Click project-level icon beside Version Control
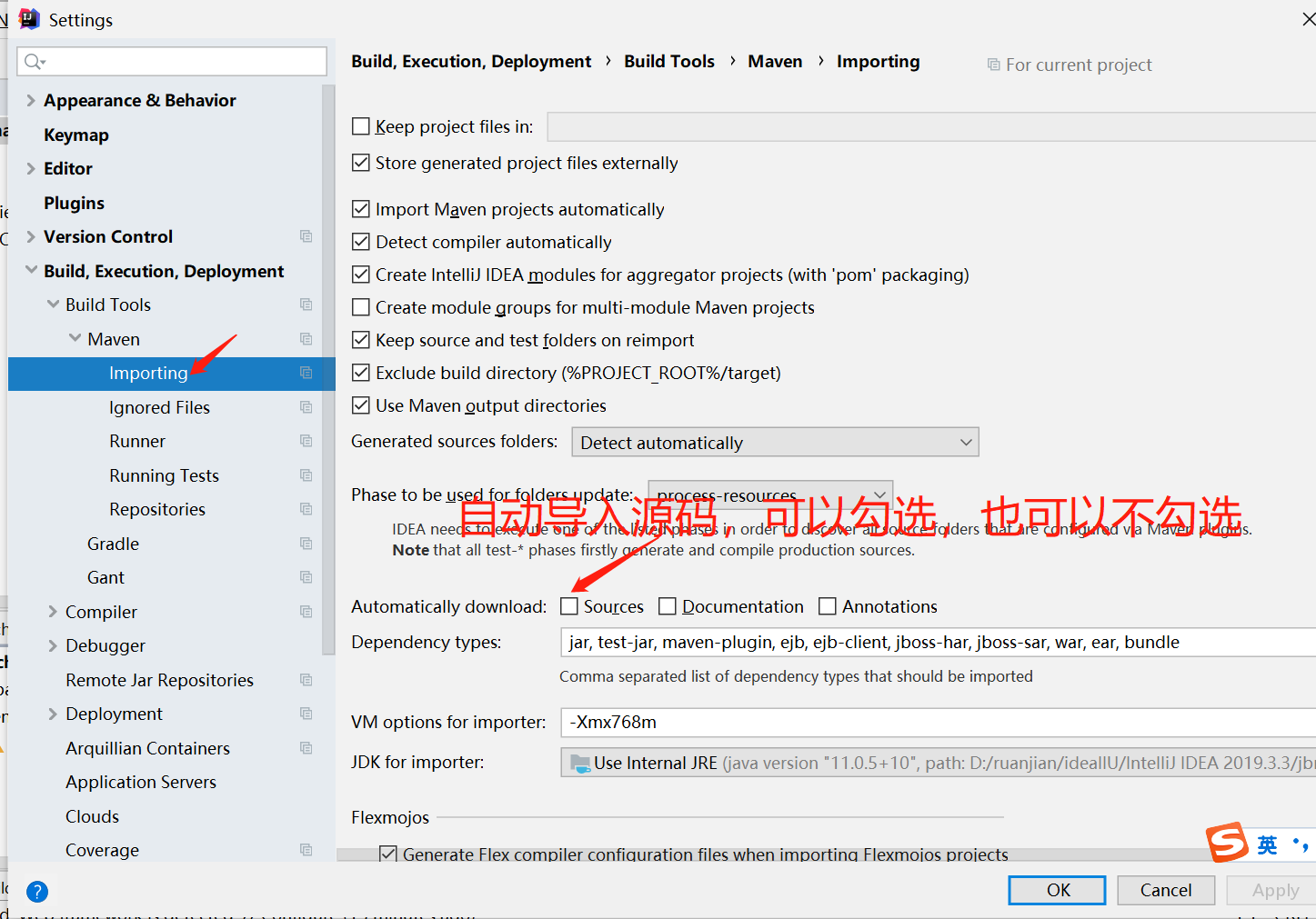1316x919 pixels. click(306, 236)
